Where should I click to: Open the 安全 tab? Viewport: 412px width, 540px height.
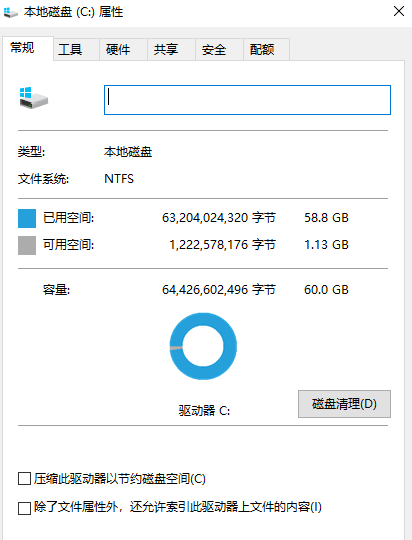coord(219,49)
